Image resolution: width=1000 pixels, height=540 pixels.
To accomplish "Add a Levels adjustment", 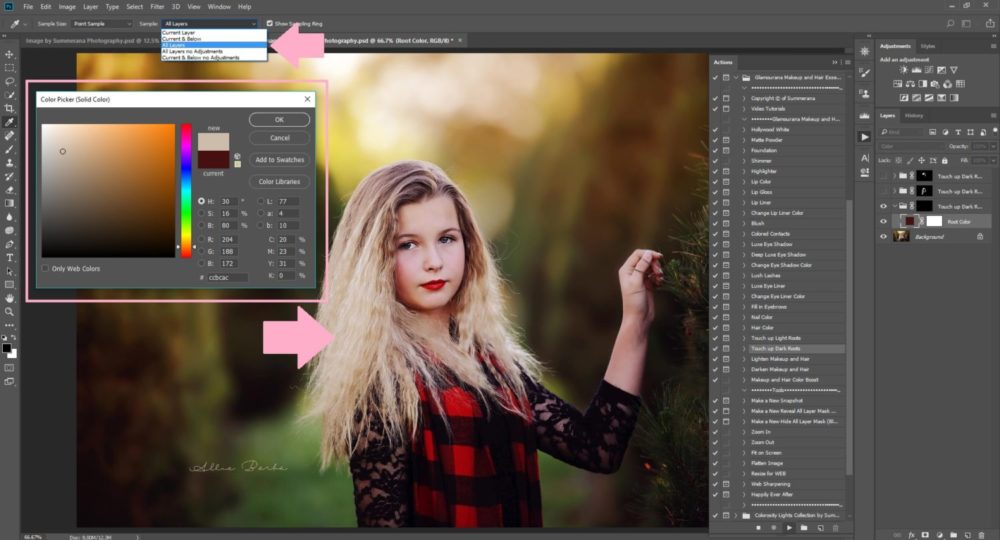I will click(x=916, y=70).
